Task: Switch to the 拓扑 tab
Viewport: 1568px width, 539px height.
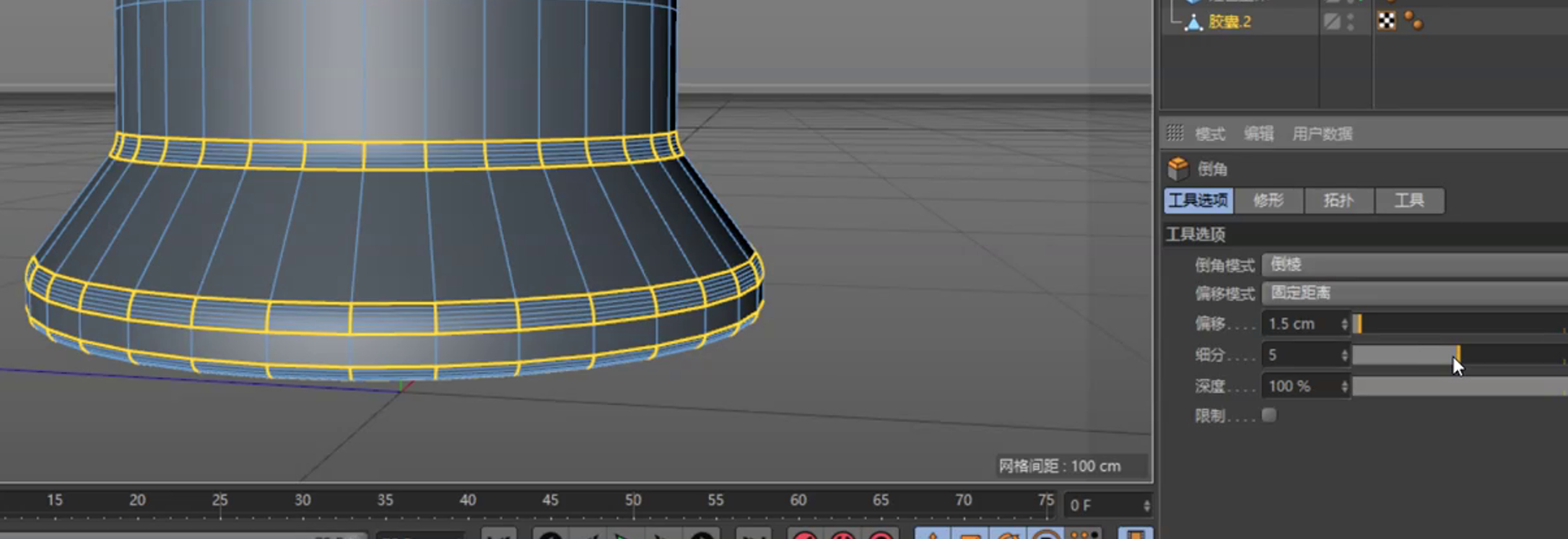Action: tap(1339, 201)
